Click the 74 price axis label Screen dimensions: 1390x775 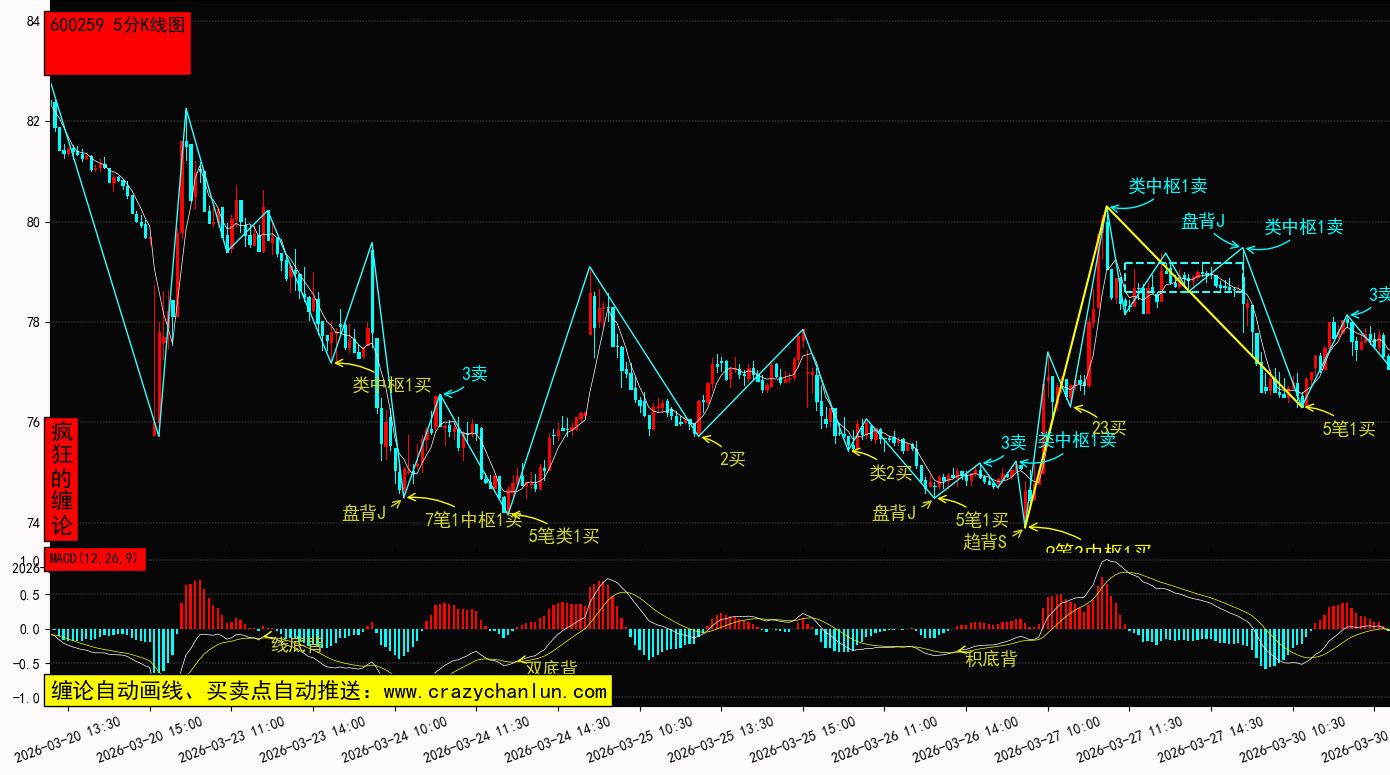(33, 523)
